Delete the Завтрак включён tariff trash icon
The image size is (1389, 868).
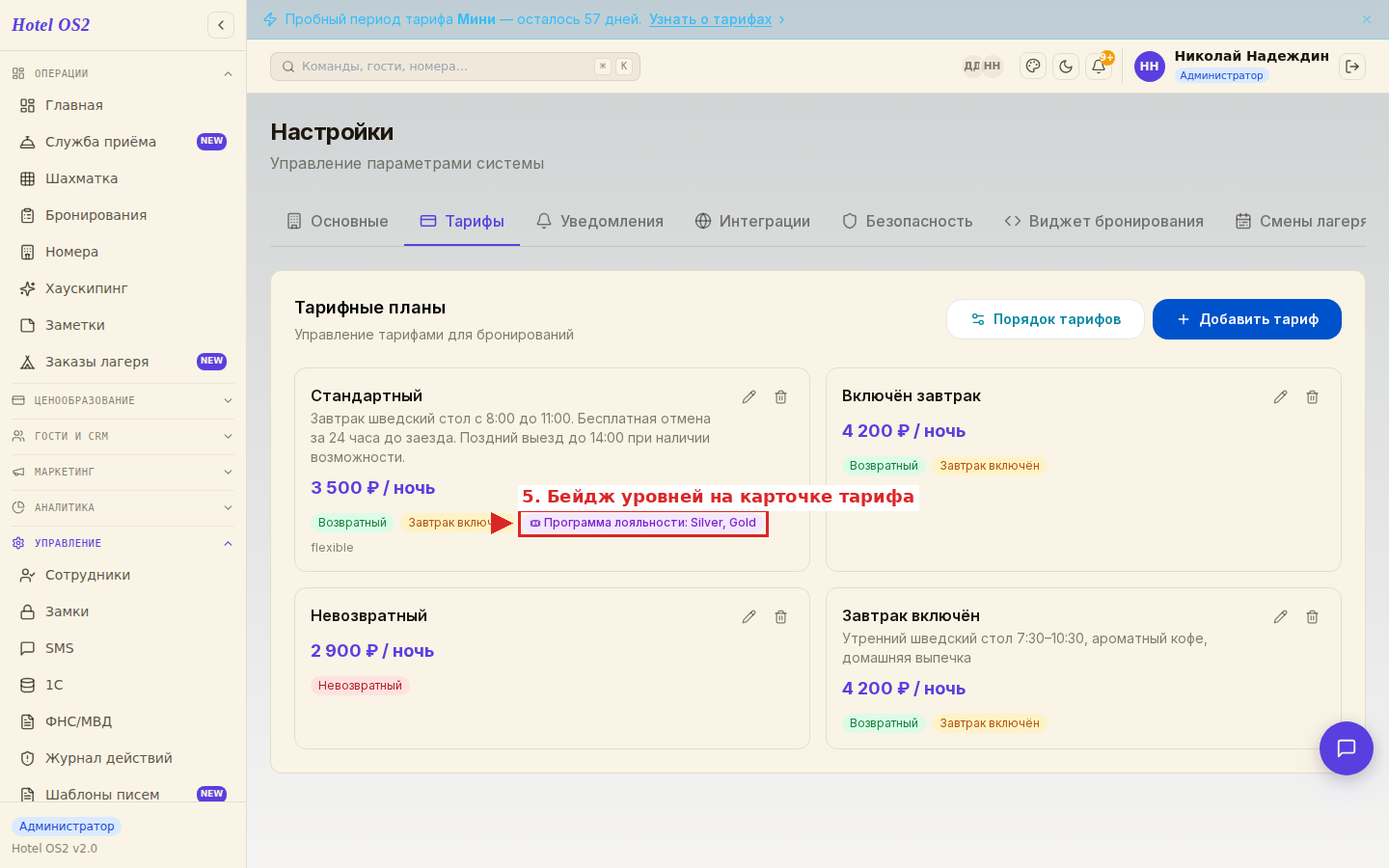tap(1312, 617)
